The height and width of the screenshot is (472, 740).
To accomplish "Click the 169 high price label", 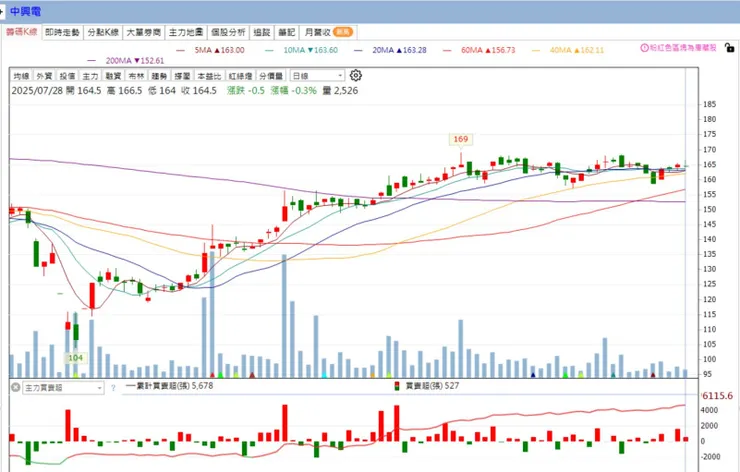I will (461, 139).
